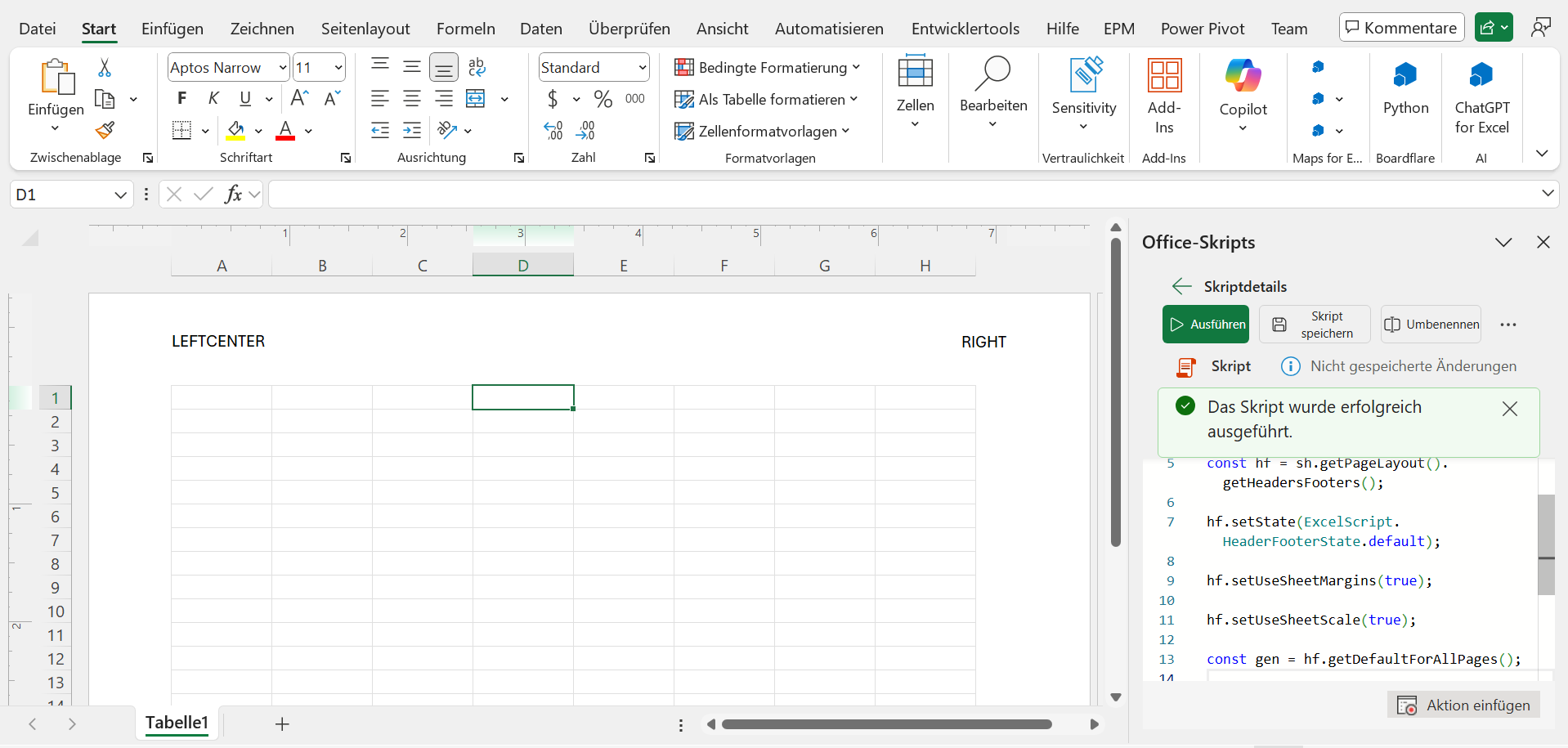The height and width of the screenshot is (748, 1568).
Task: Click the decrease decimal icon
Action: click(585, 130)
